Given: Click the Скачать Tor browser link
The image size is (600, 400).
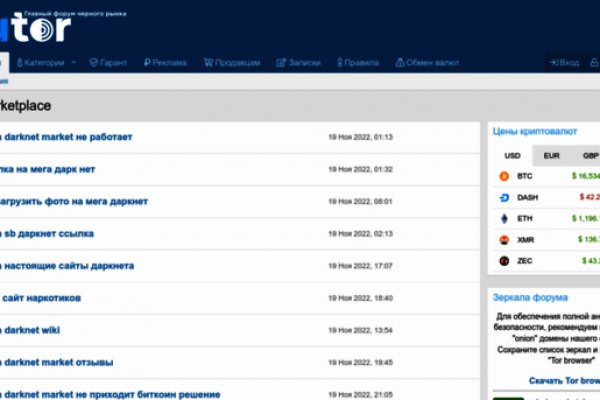Looking at the screenshot, I should pos(563,380).
